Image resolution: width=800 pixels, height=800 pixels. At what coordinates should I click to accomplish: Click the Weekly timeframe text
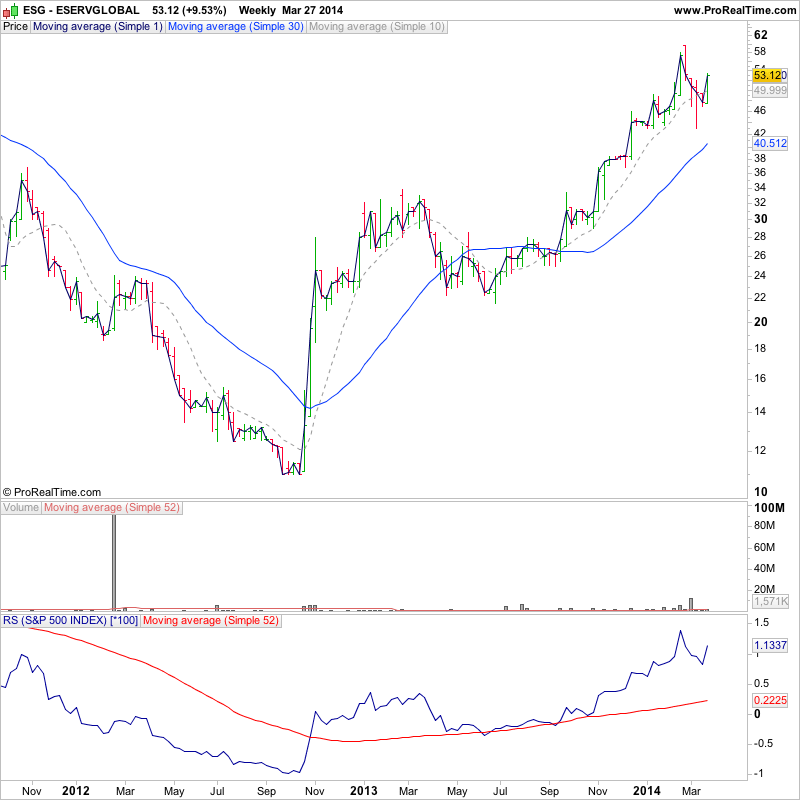point(257,10)
